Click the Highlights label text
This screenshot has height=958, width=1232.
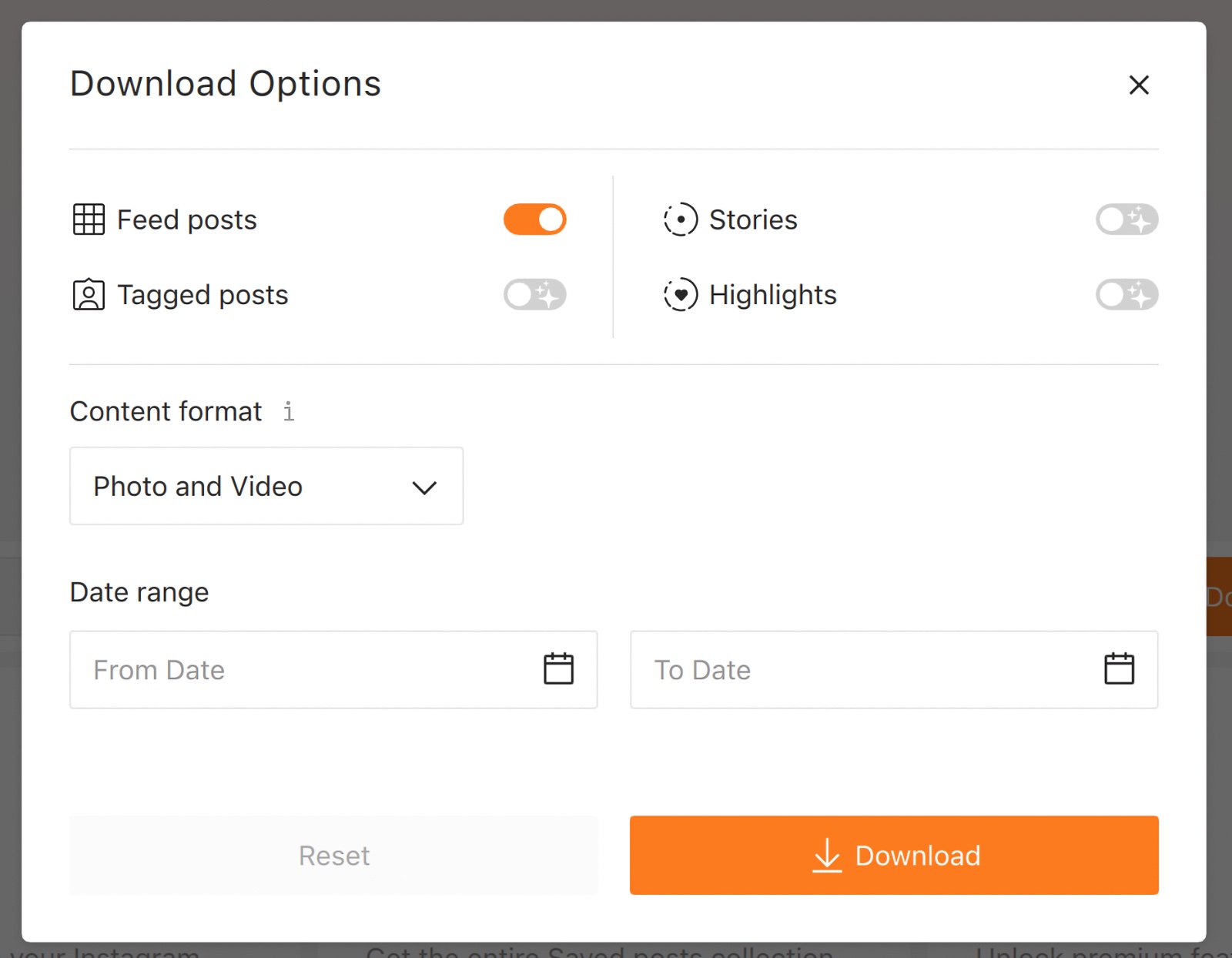[772, 295]
